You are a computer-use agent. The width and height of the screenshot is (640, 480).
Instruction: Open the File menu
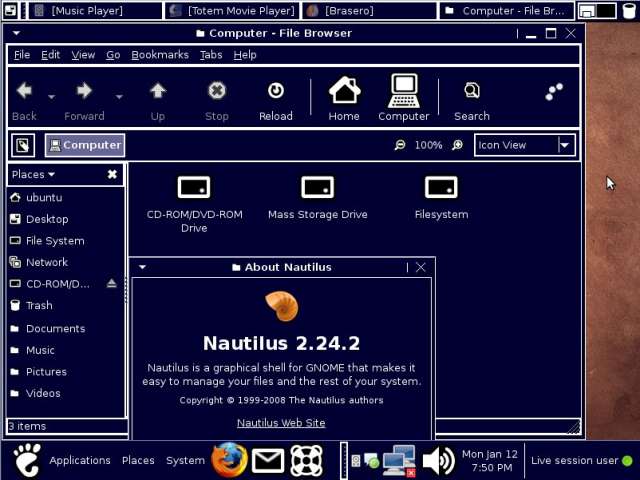(22, 55)
